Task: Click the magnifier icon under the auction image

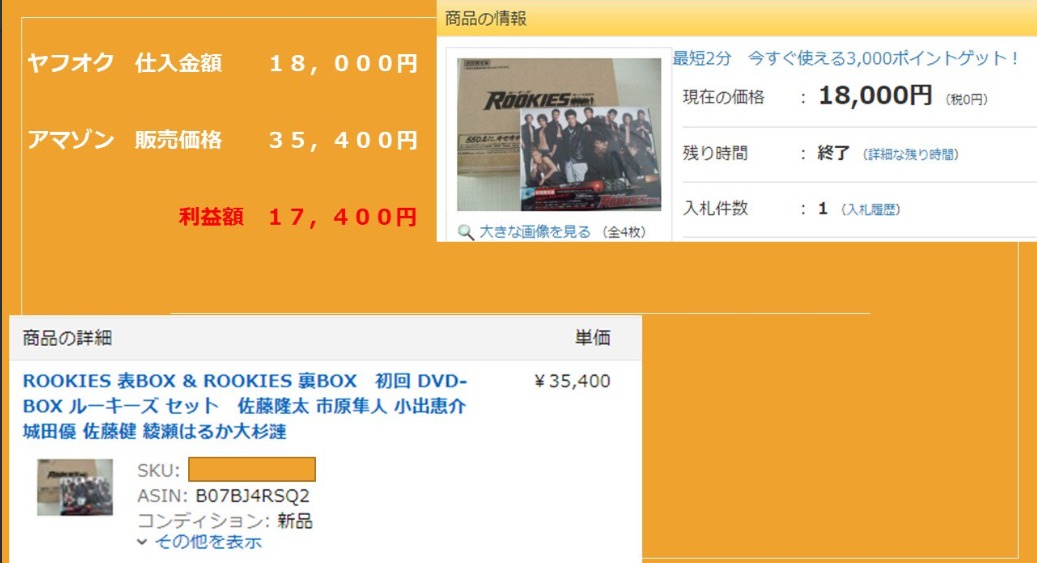Action: pos(466,232)
